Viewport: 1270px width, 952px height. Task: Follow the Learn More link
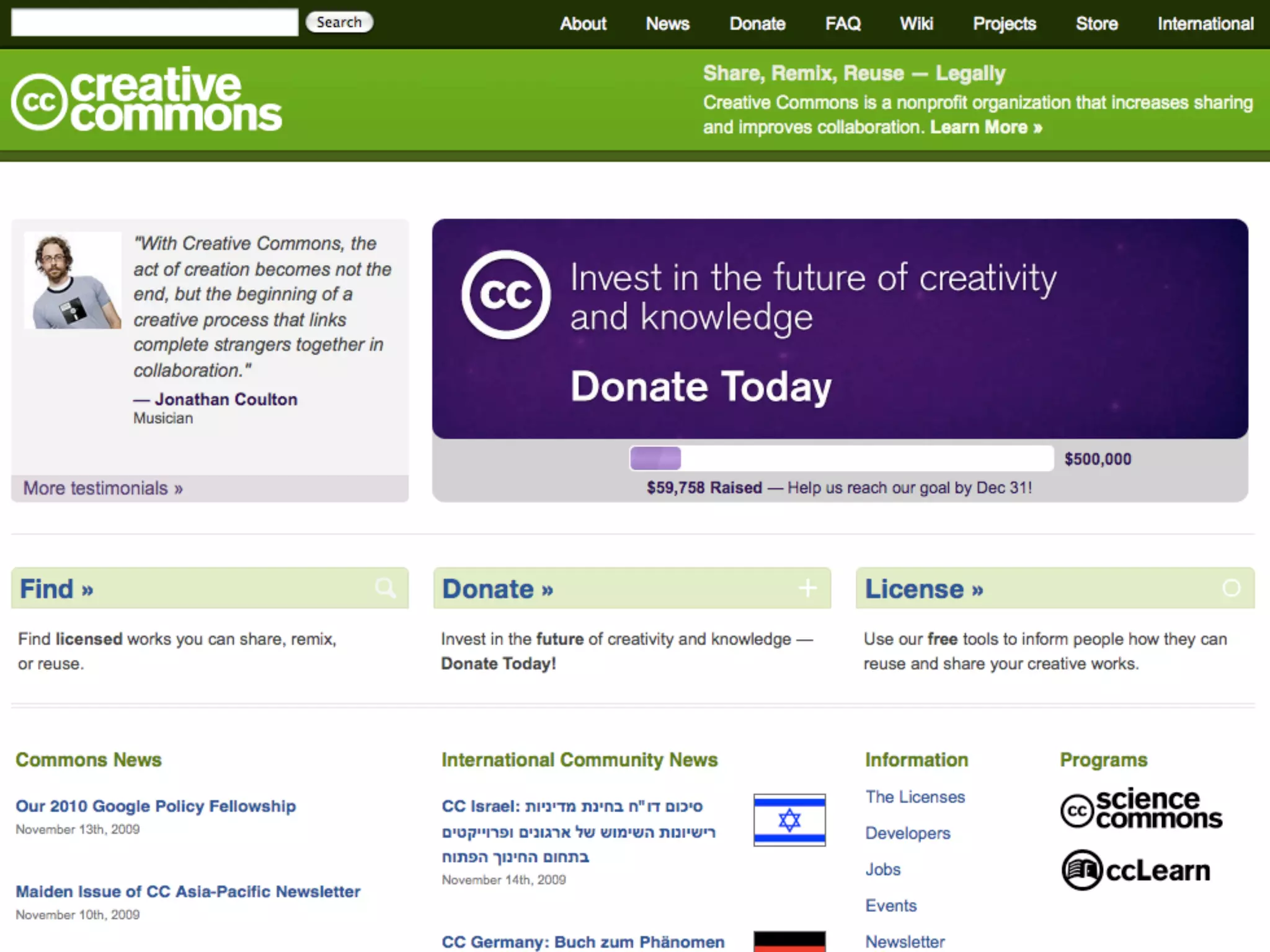tap(985, 127)
